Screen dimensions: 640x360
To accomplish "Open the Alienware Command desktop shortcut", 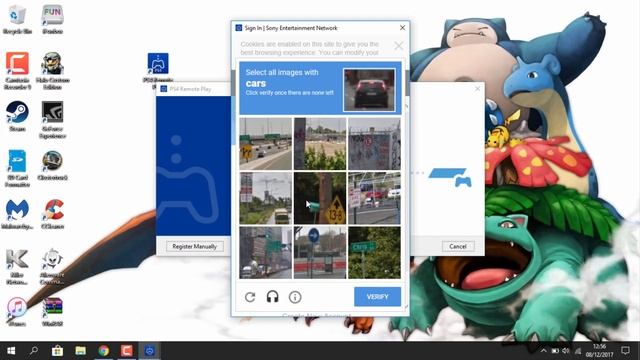I will 52,266.
